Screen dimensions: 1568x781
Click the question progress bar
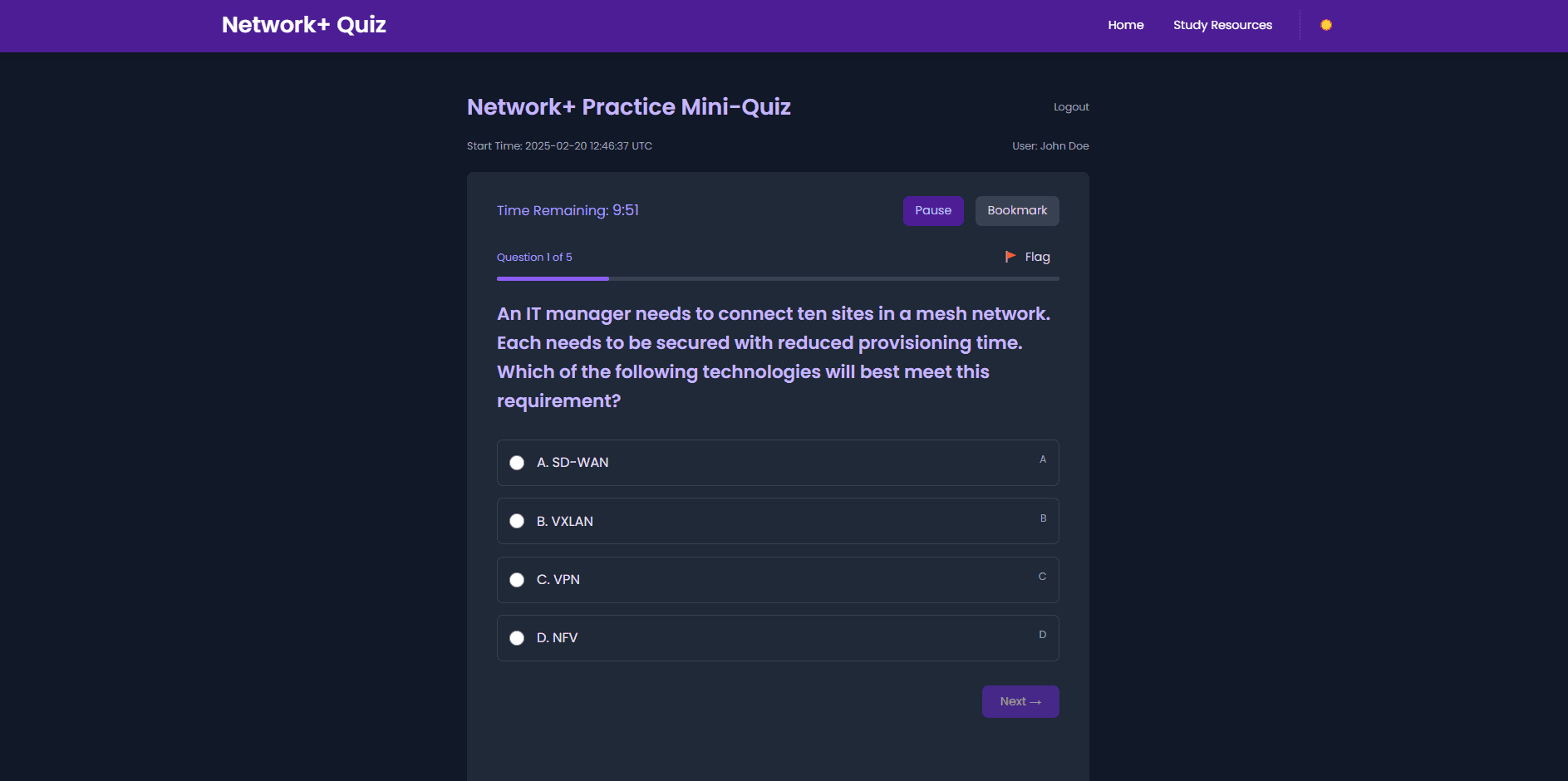(777, 278)
